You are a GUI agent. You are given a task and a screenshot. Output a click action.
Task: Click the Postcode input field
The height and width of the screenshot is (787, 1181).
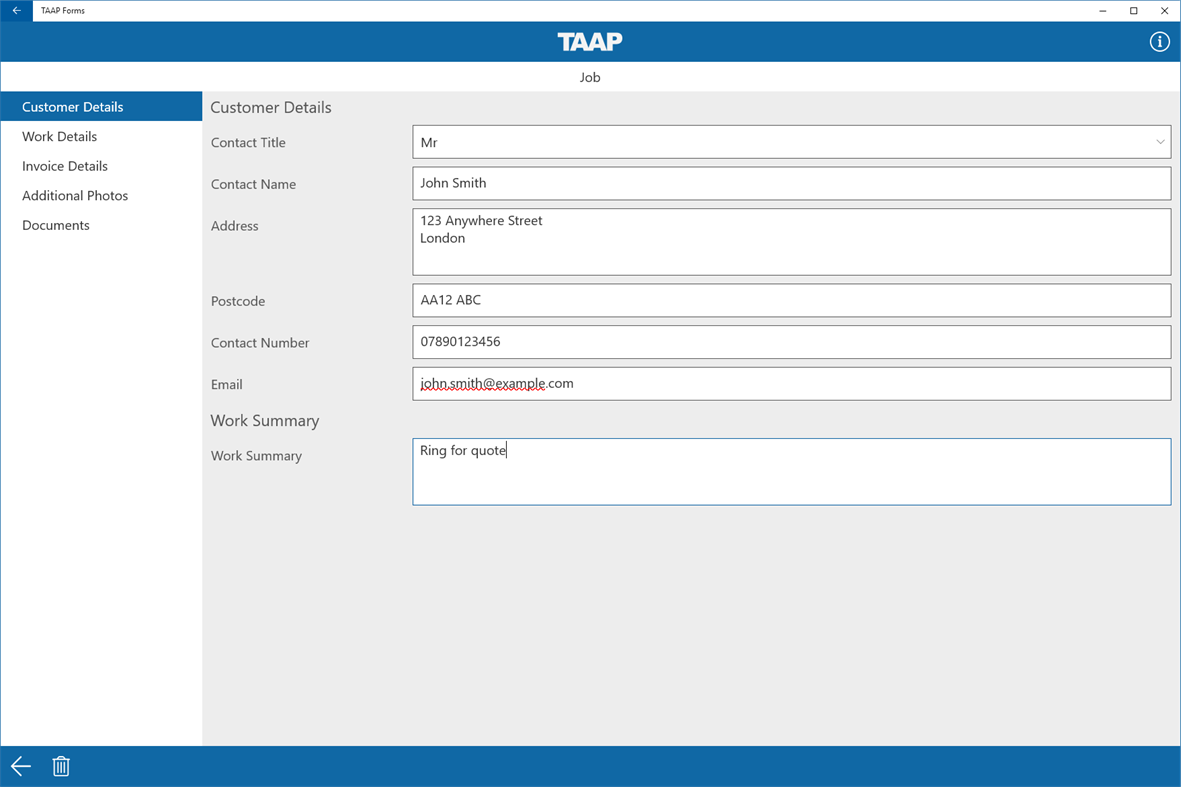click(792, 300)
